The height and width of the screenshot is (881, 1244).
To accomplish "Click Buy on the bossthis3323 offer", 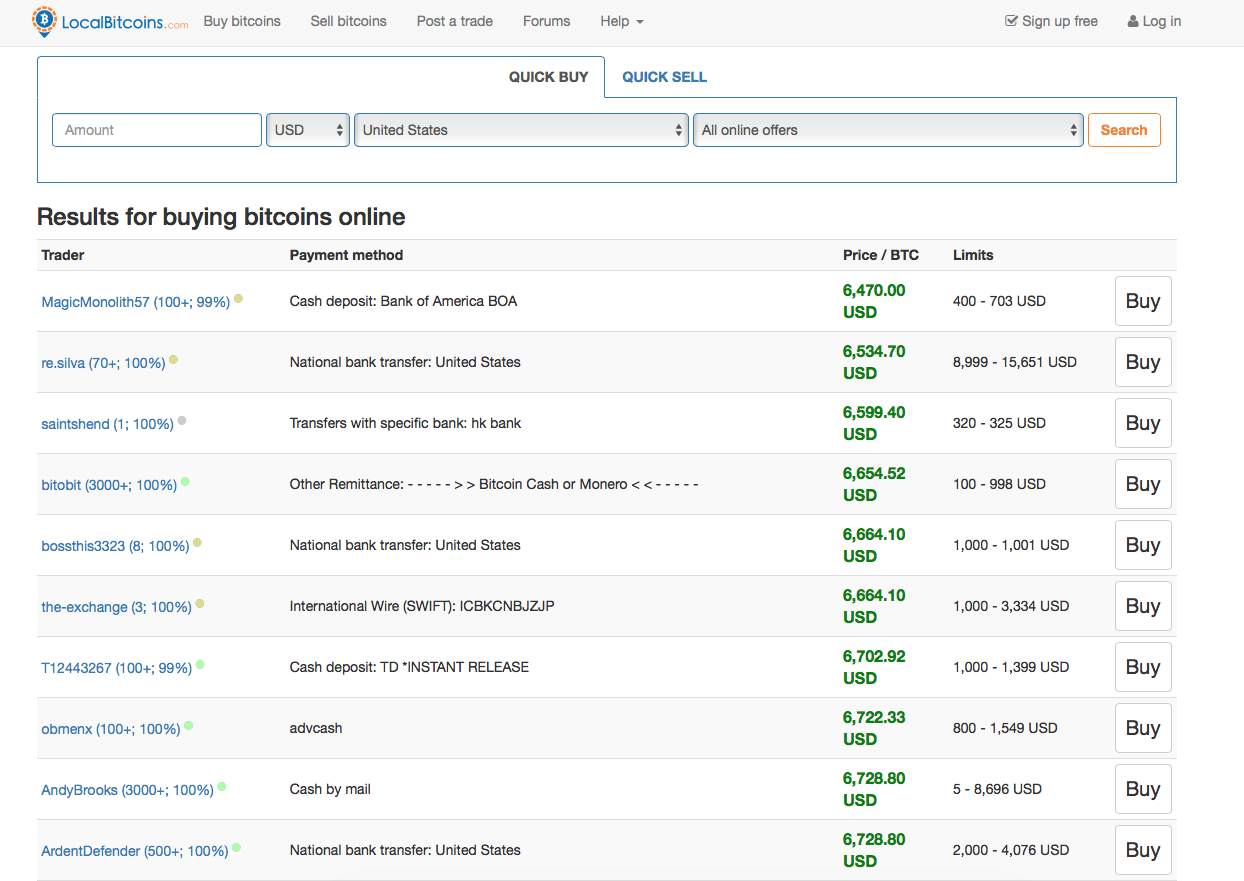I will (x=1143, y=545).
